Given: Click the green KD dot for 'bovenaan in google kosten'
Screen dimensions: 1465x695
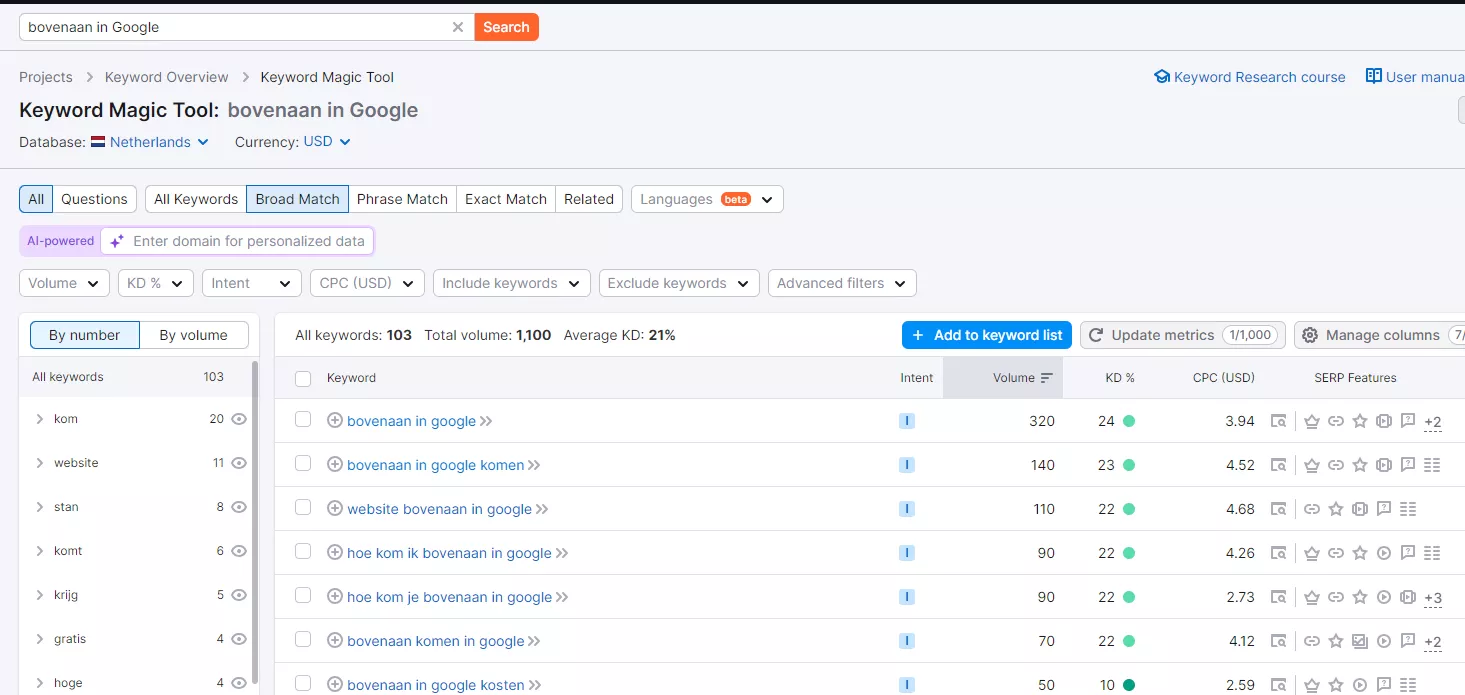Looking at the screenshot, I should (x=1129, y=685).
